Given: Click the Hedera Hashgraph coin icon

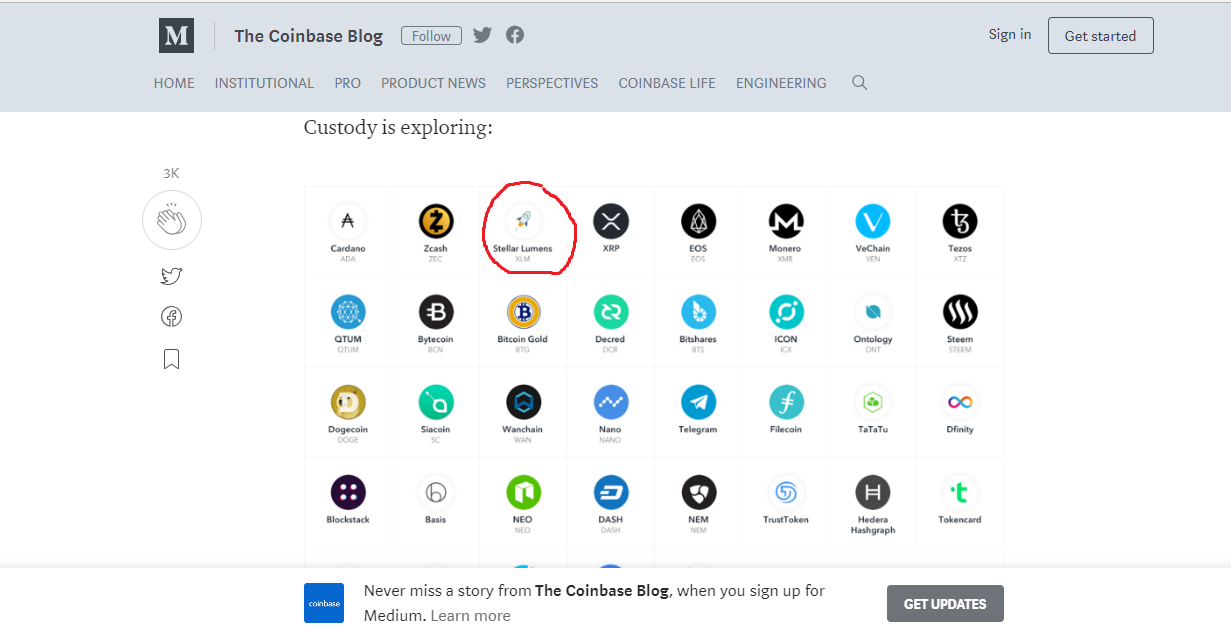Looking at the screenshot, I should pyautogui.click(x=873, y=492).
